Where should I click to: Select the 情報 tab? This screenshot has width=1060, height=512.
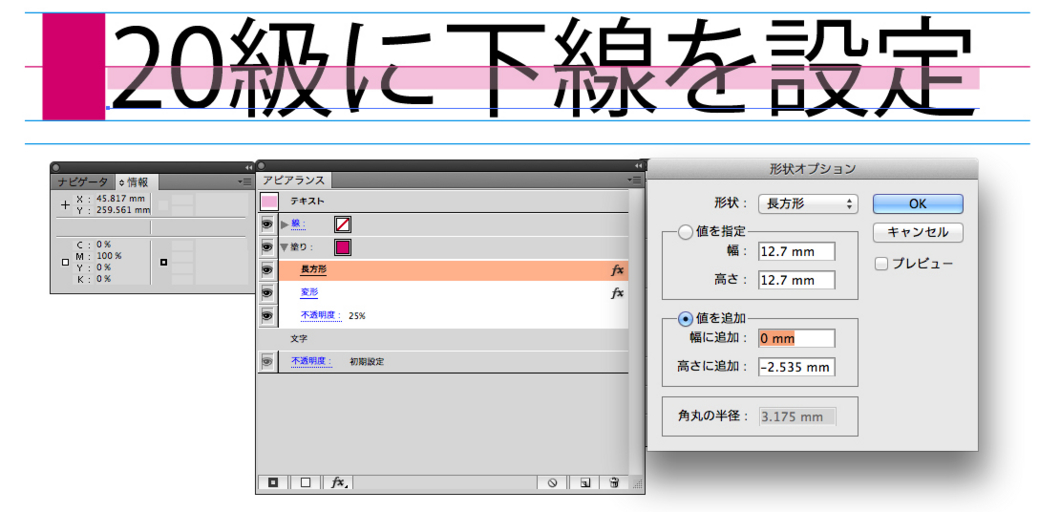pyautogui.click(x=137, y=182)
